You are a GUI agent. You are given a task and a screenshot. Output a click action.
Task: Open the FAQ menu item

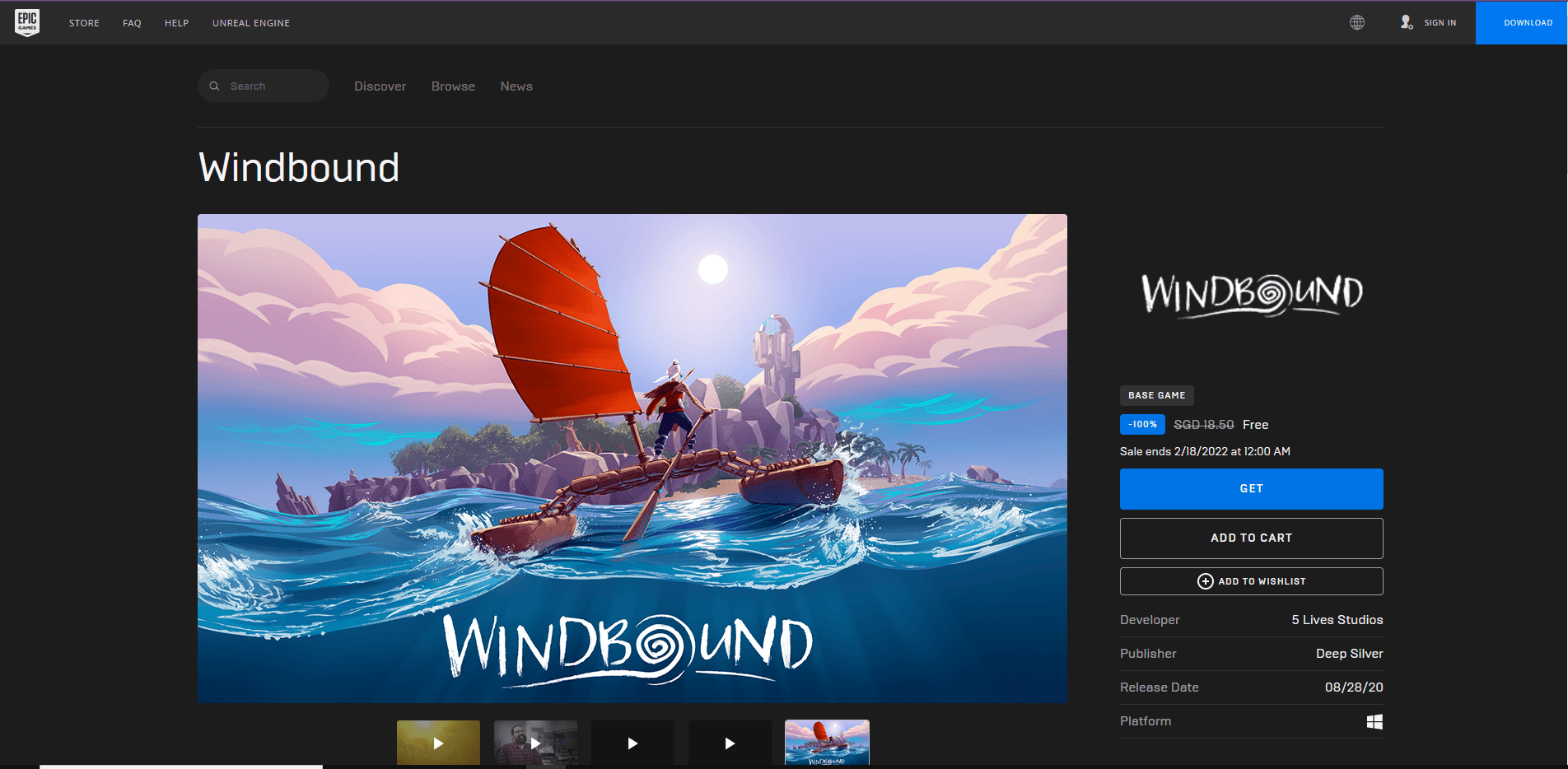click(132, 23)
